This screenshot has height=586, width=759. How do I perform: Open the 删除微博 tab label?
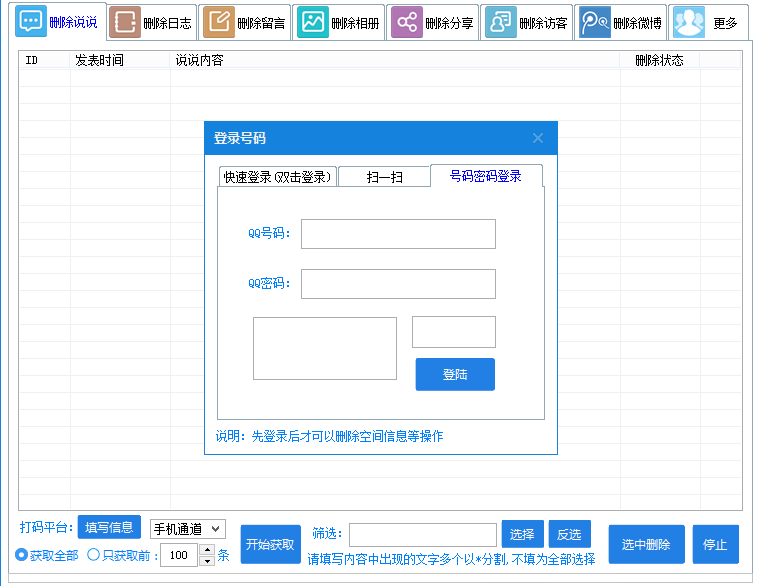tap(637, 23)
